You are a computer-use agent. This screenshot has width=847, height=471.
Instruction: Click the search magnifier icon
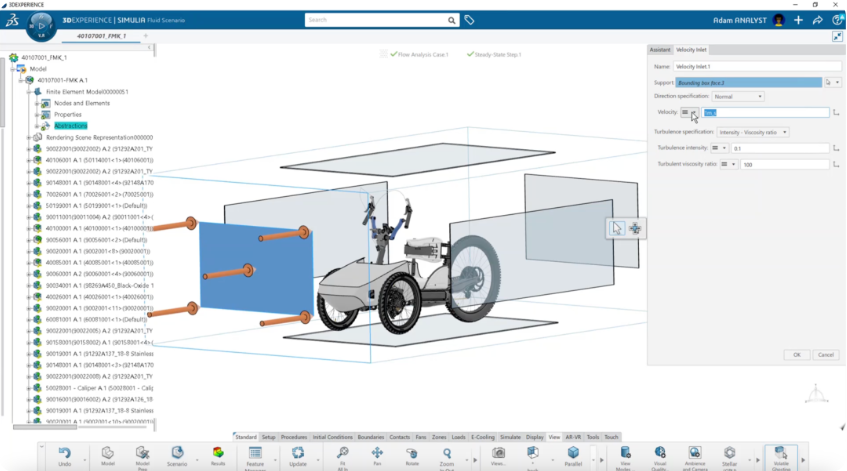(451, 20)
